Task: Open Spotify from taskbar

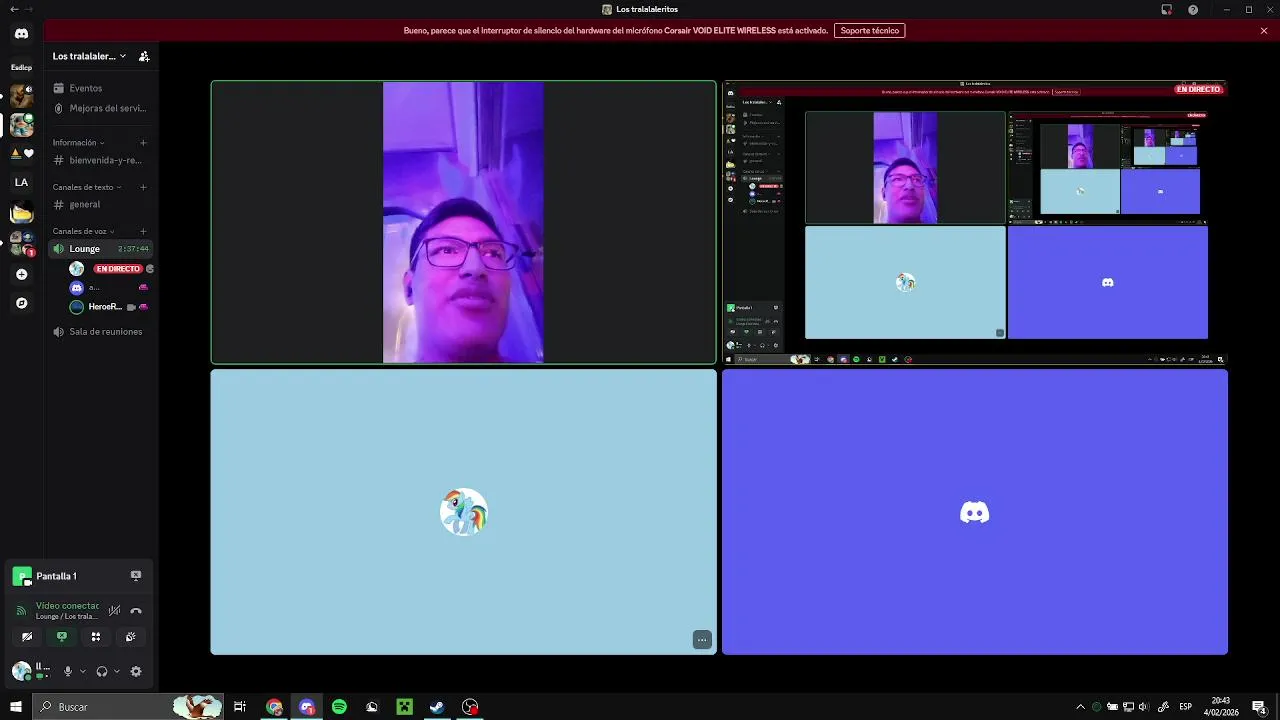Action: tap(339, 707)
